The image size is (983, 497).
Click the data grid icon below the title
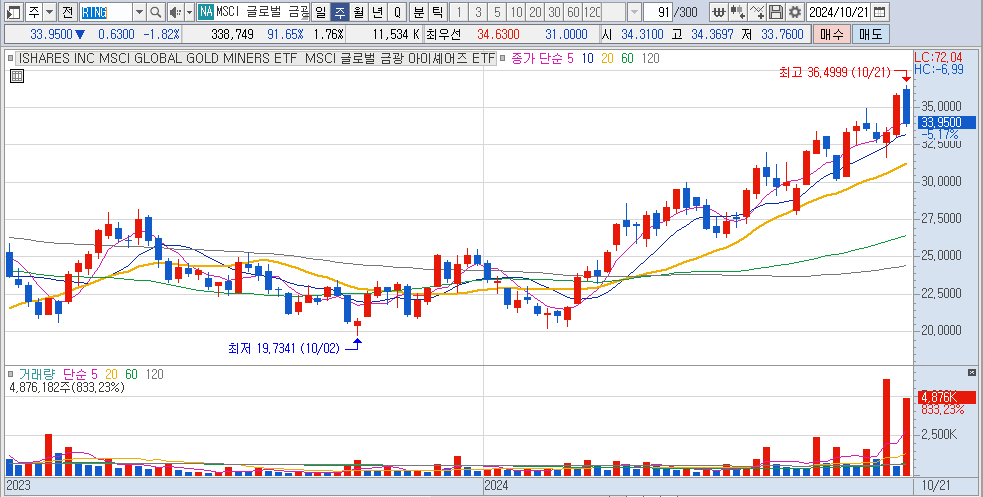pos(18,76)
